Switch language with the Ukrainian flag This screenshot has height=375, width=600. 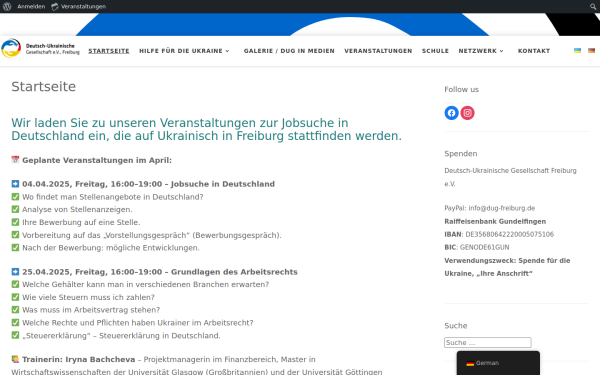pos(577,51)
